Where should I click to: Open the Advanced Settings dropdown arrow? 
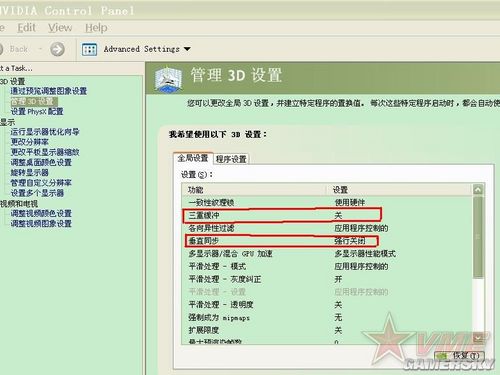click(187, 49)
